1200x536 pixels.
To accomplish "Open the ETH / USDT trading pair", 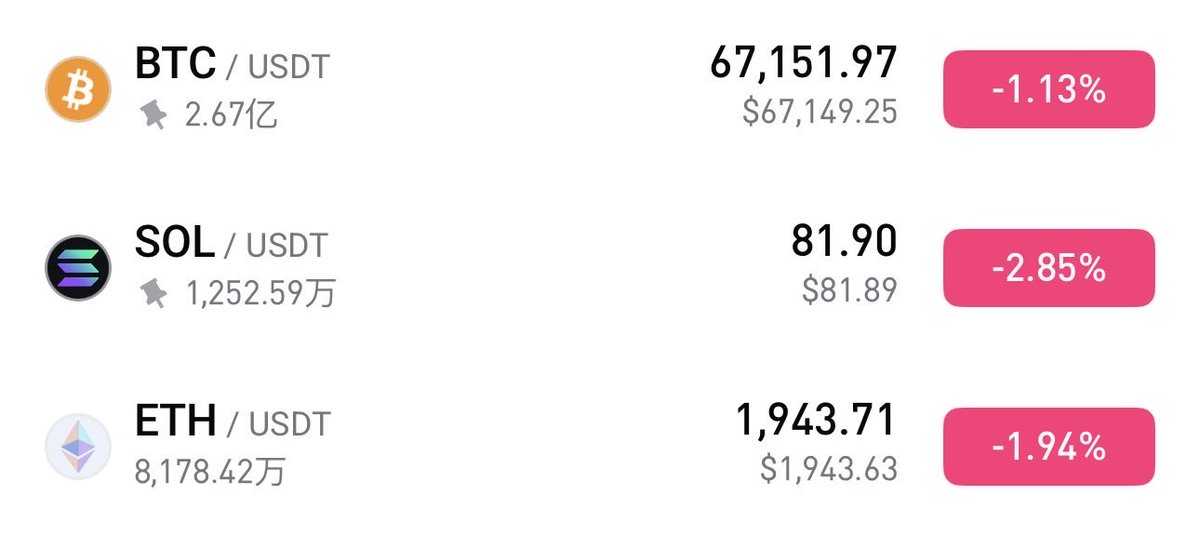I will coord(232,422).
